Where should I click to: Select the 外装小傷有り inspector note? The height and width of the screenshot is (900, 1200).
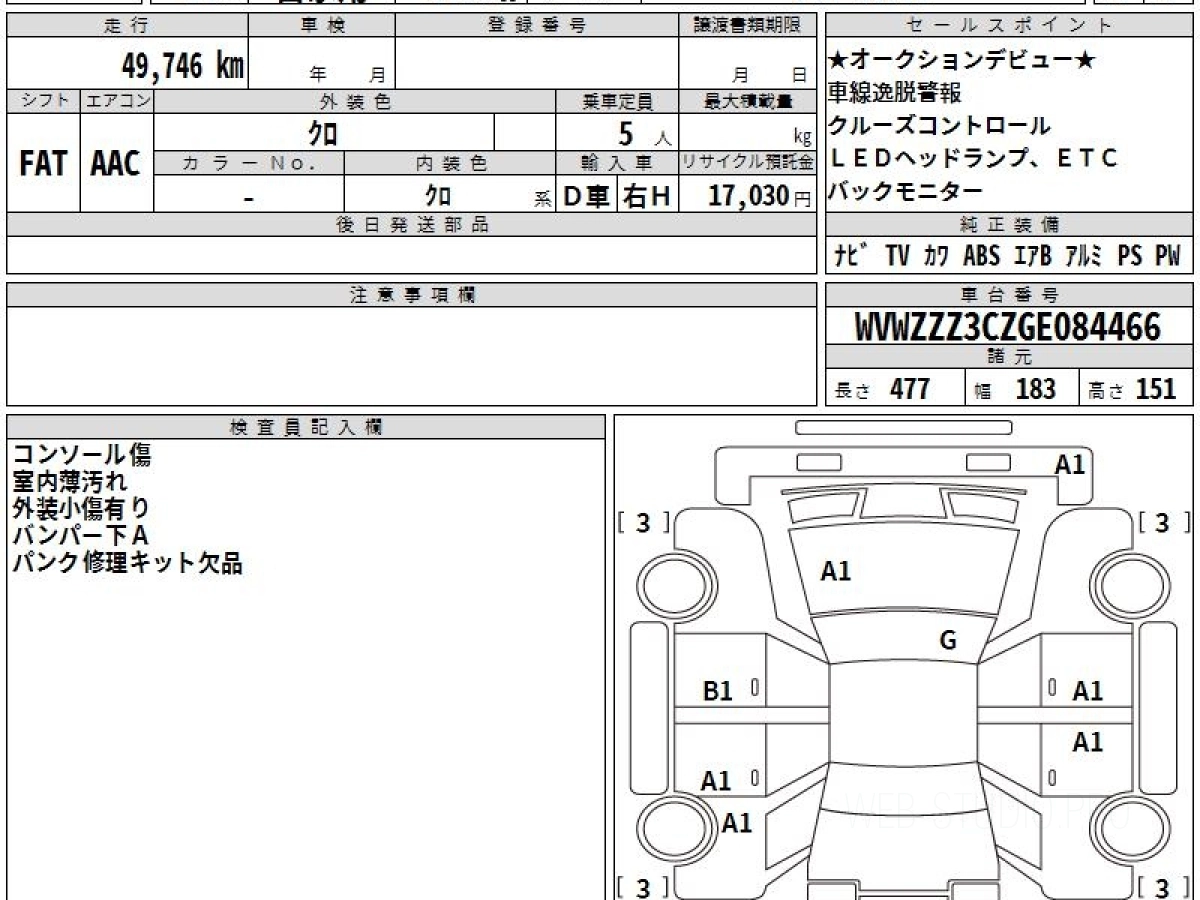(x=82, y=509)
